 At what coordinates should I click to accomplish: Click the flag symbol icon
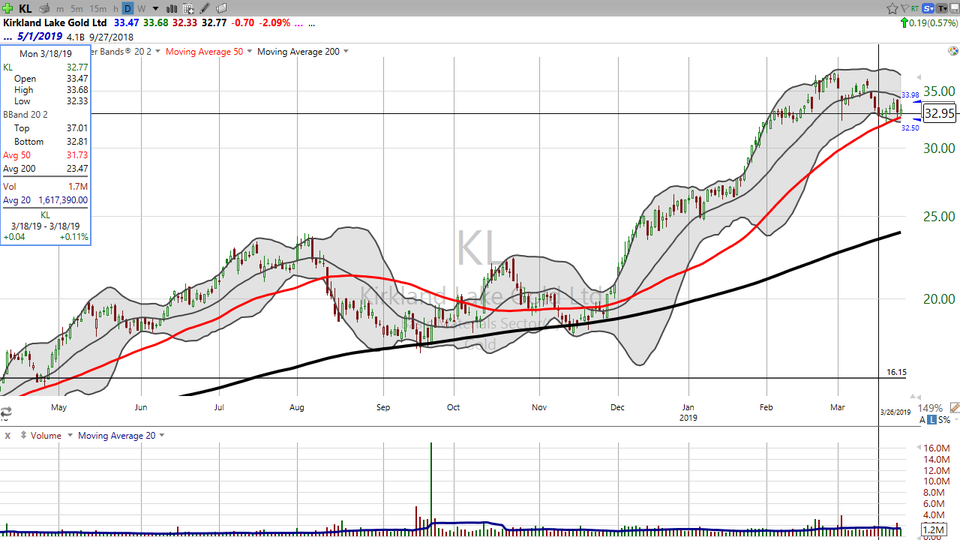pos(904,8)
